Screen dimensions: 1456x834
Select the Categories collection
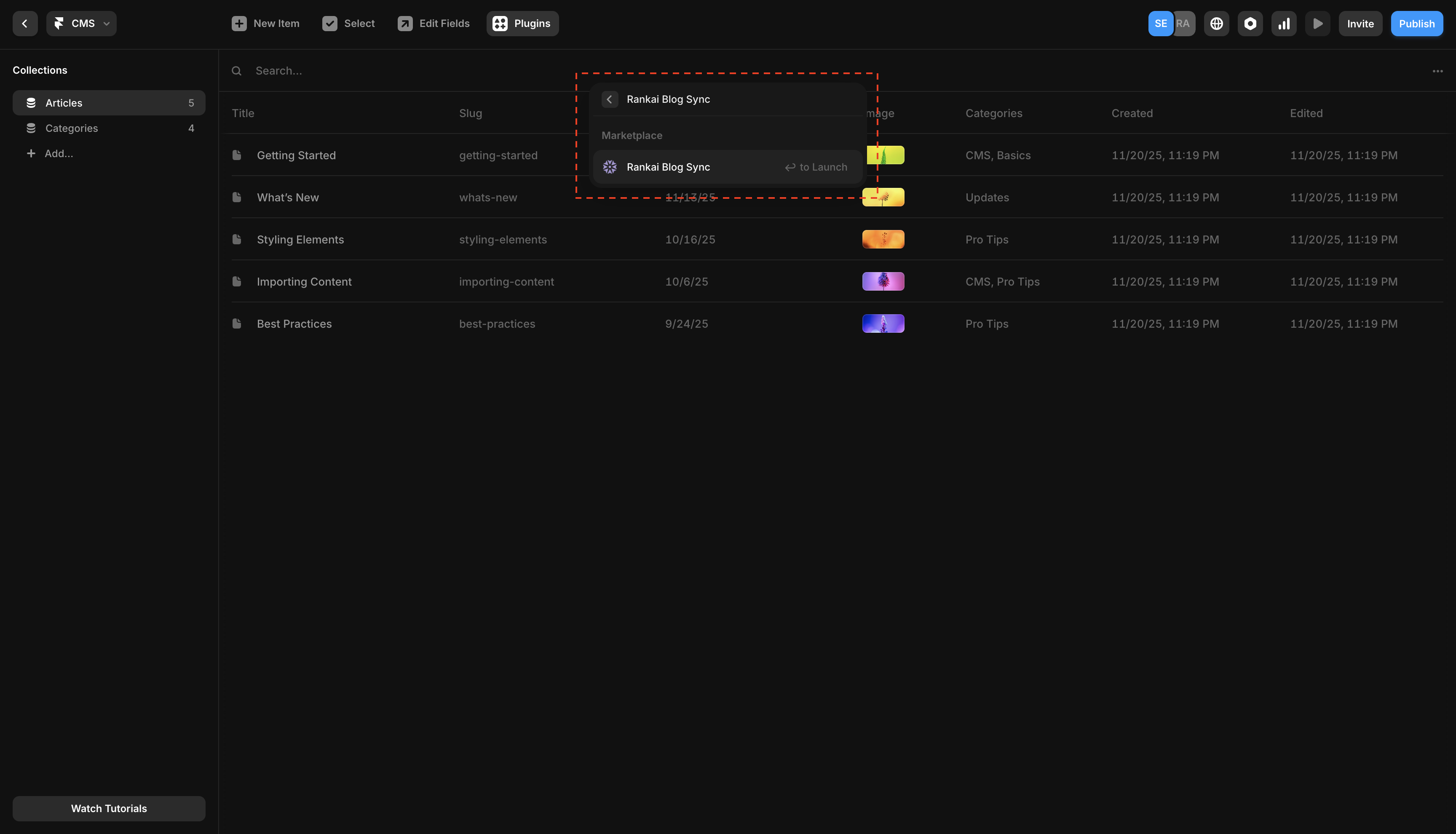71,128
